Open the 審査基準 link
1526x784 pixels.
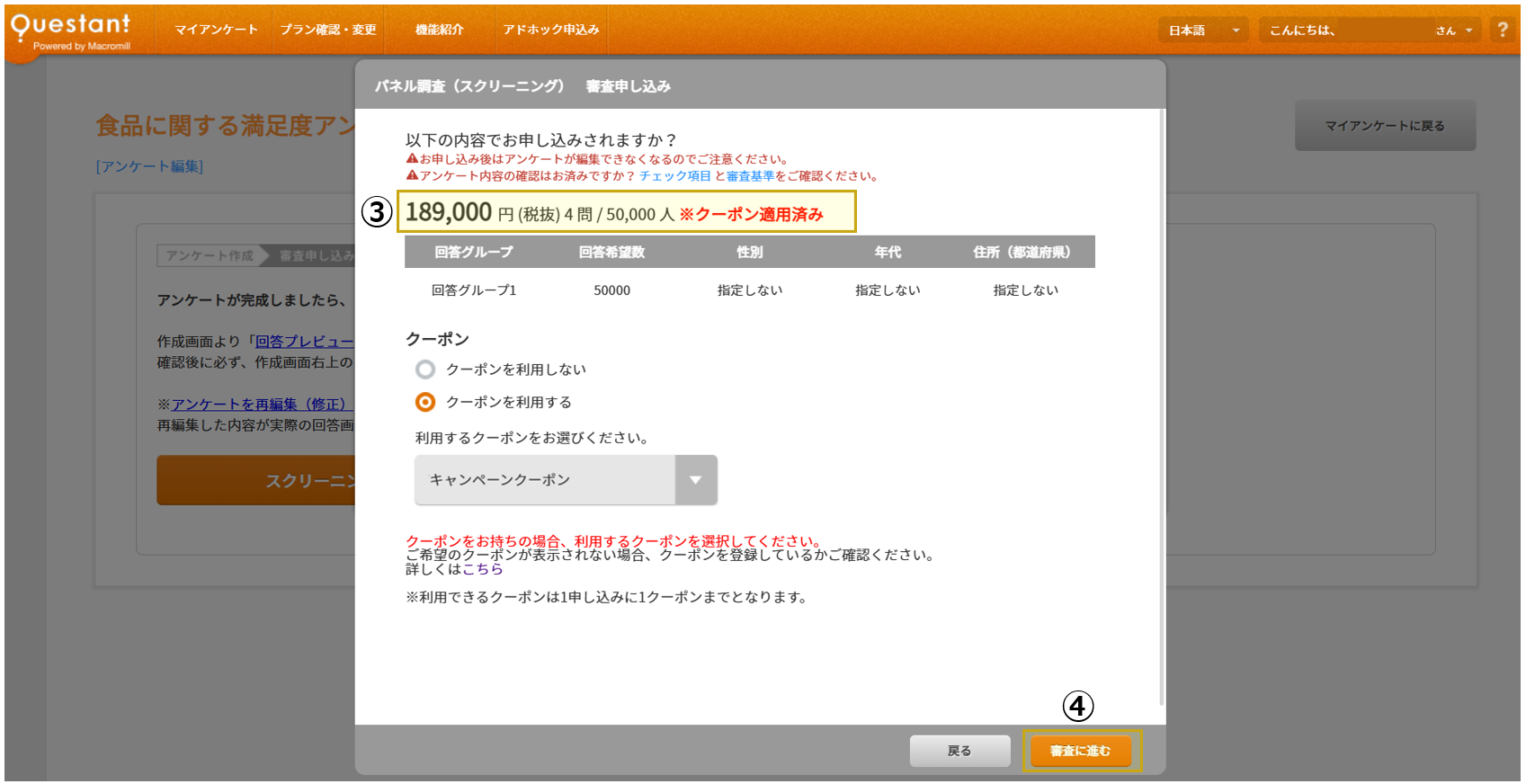coord(750,176)
